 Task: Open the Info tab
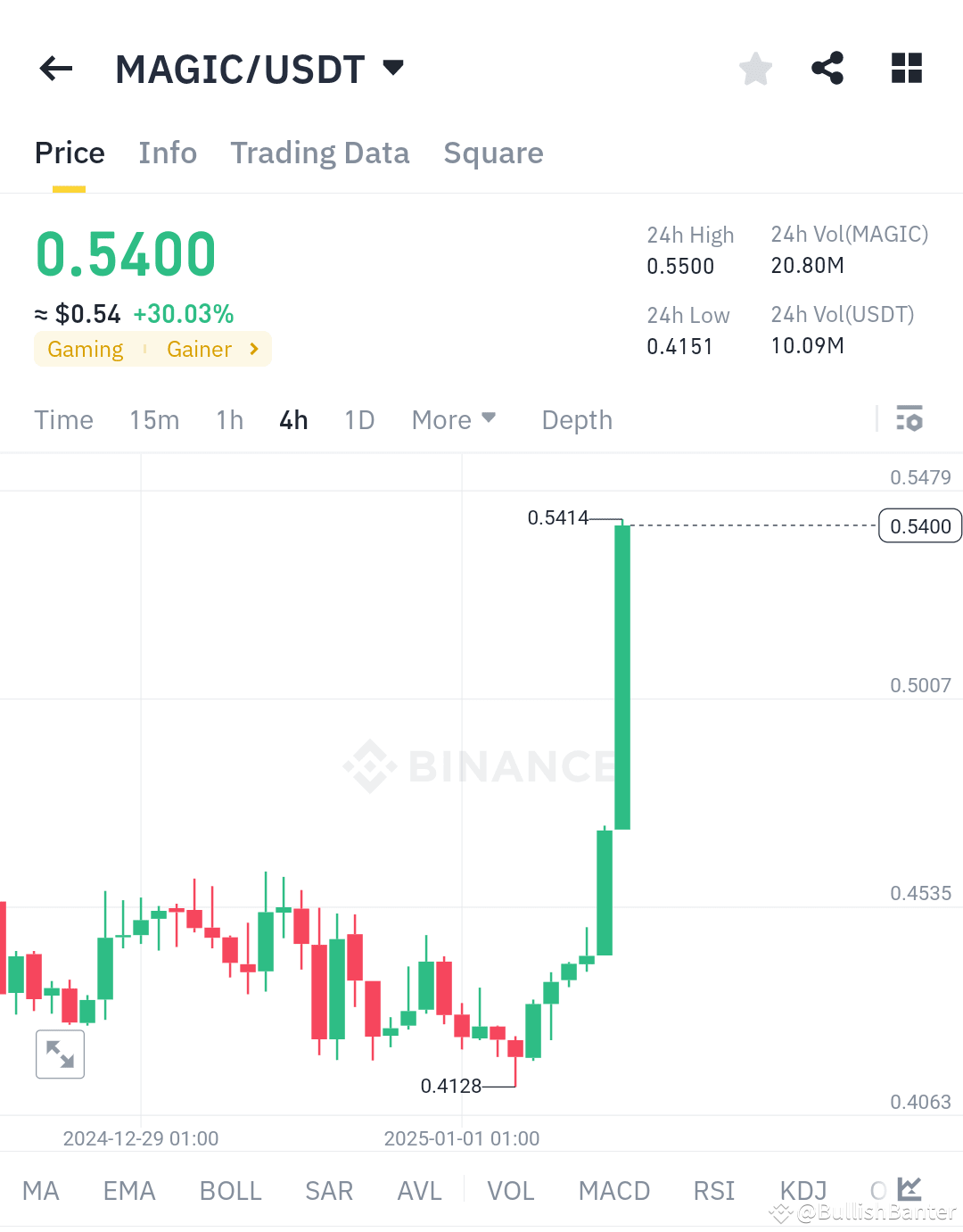coord(168,153)
